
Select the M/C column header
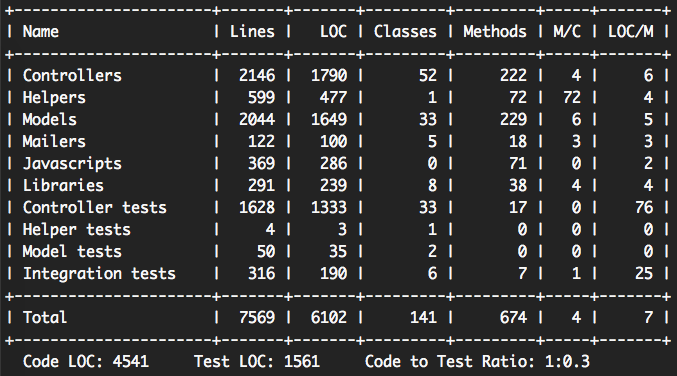click(567, 32)
